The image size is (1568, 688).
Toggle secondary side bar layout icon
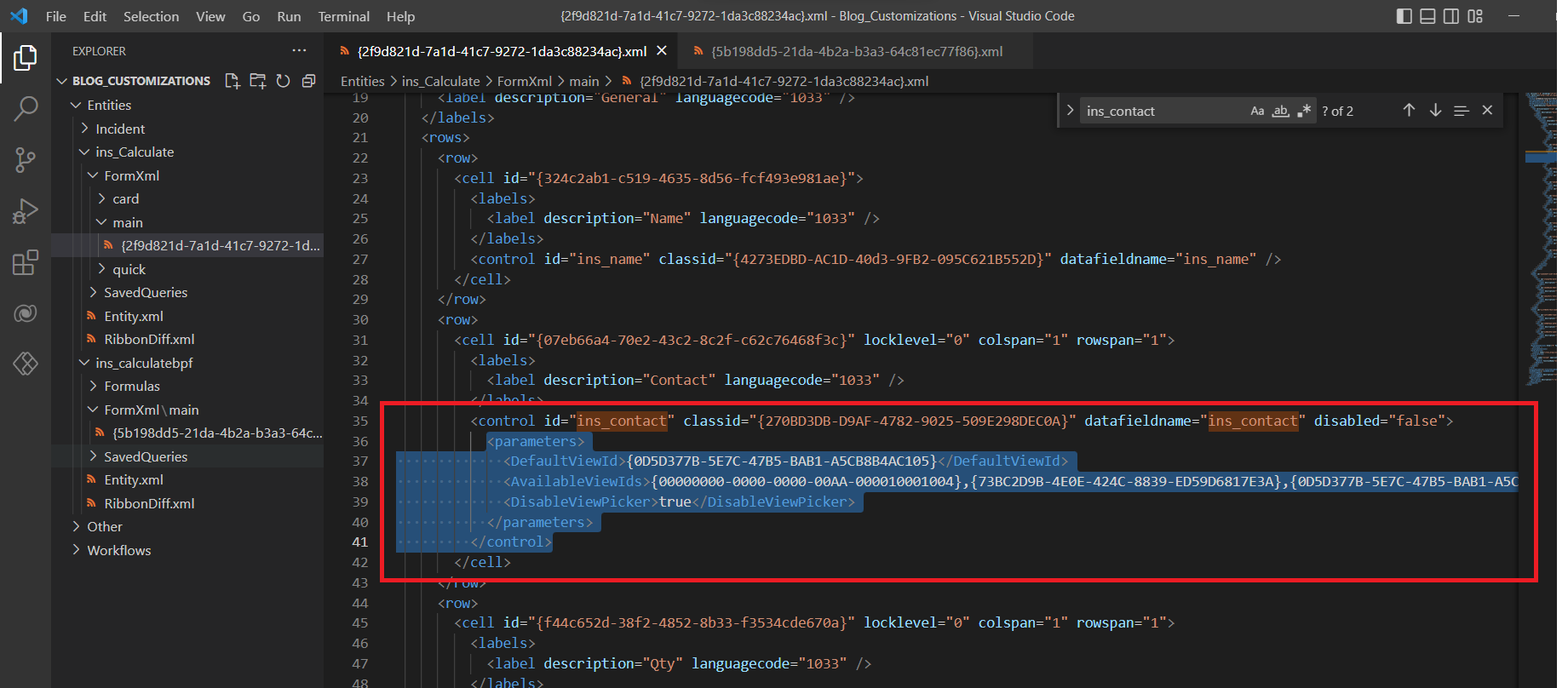pyautogui.click(x=1451, y=16)
